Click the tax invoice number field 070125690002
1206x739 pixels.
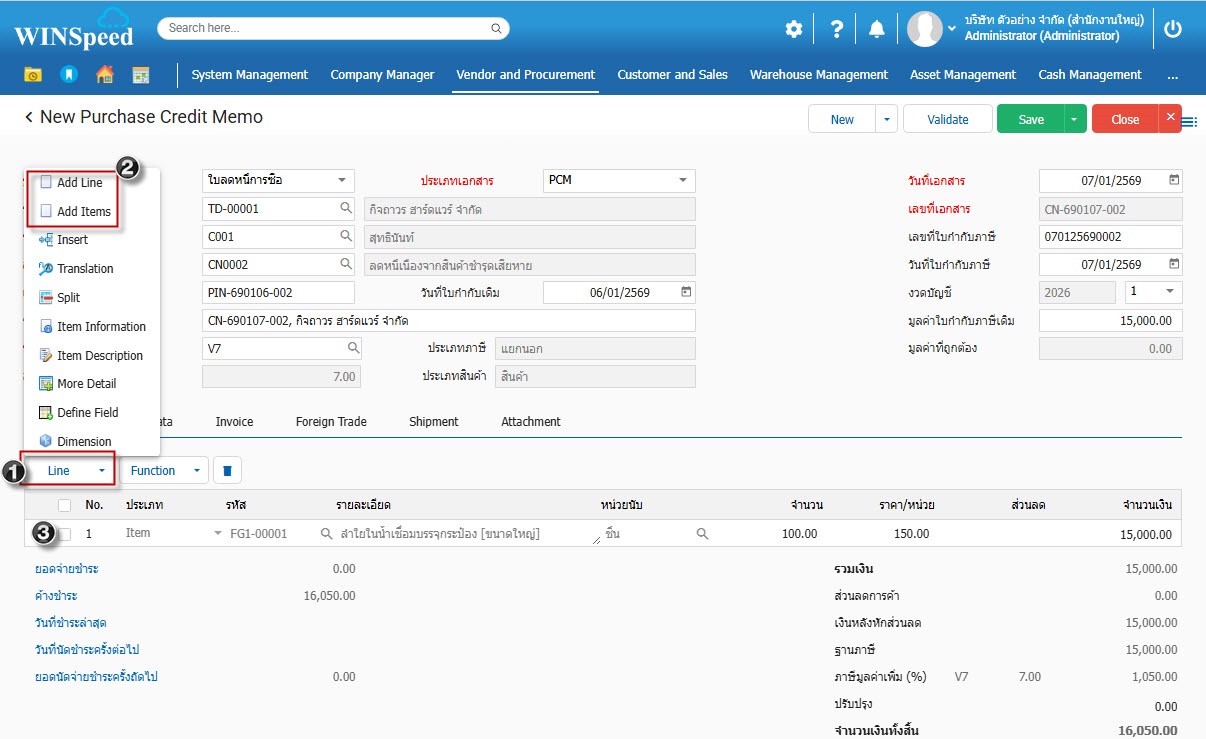pyautogui.click(x=1110, y=237)
